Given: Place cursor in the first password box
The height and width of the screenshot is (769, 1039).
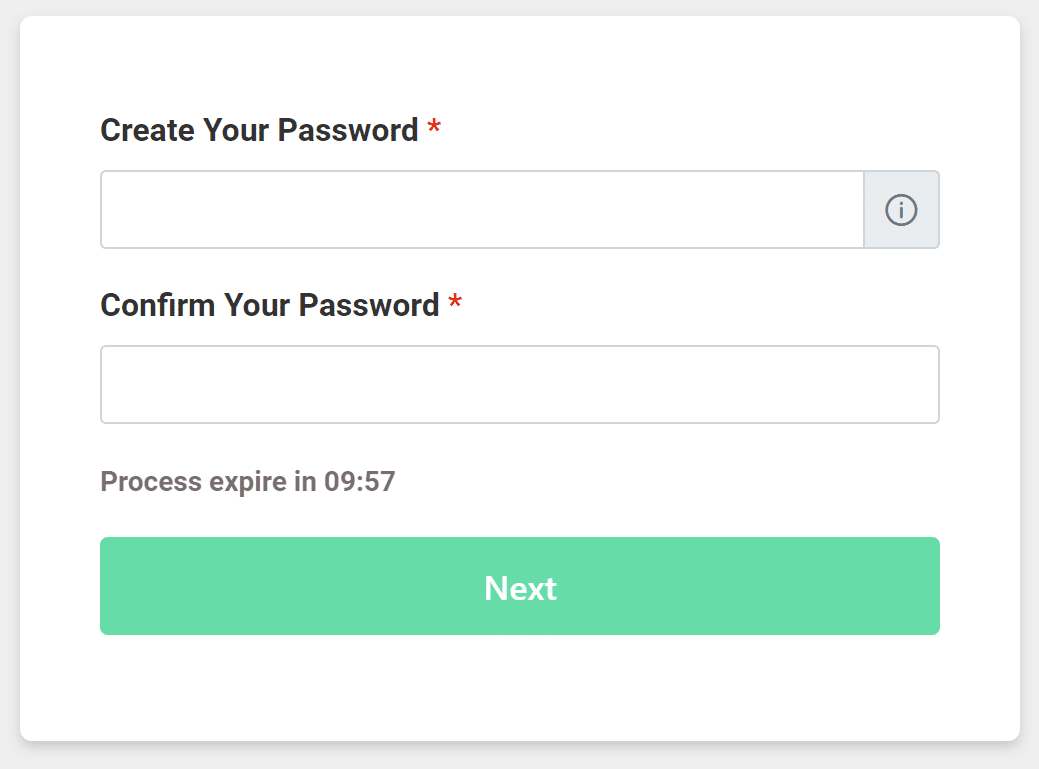Looking at the screenshot, I should pyautogui.click(x=482, y=210).
